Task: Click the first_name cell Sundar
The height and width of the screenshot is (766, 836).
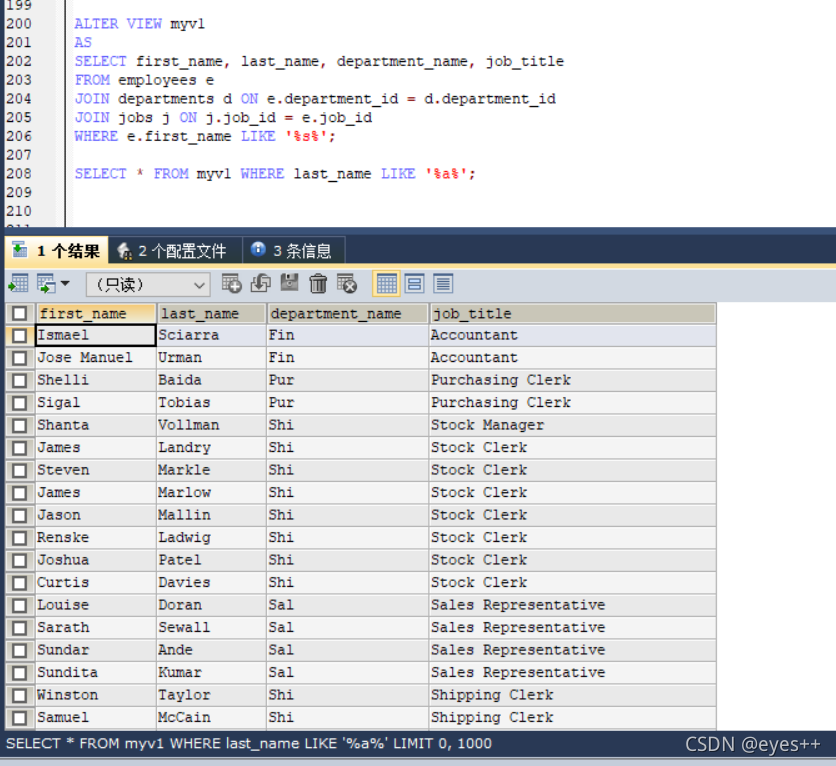Action: (95, 650)
